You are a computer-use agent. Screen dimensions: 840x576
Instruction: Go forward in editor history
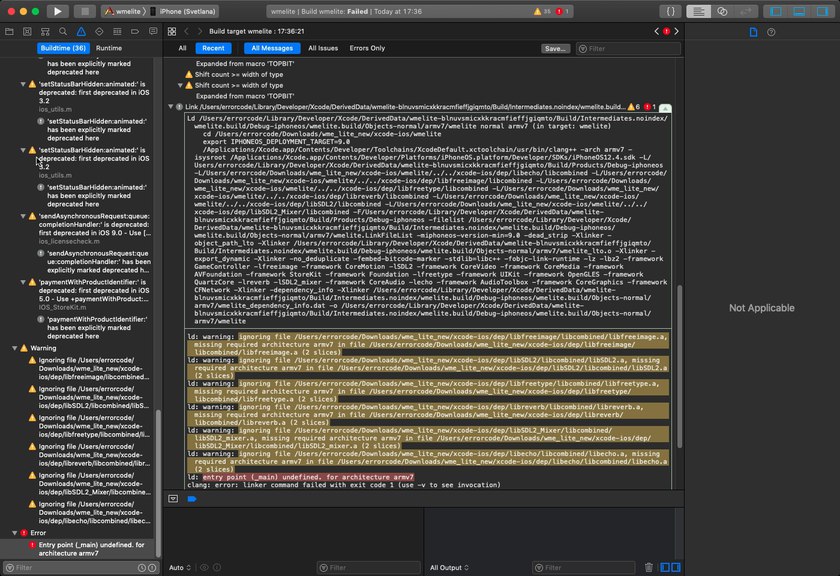(x=200, y=32)
